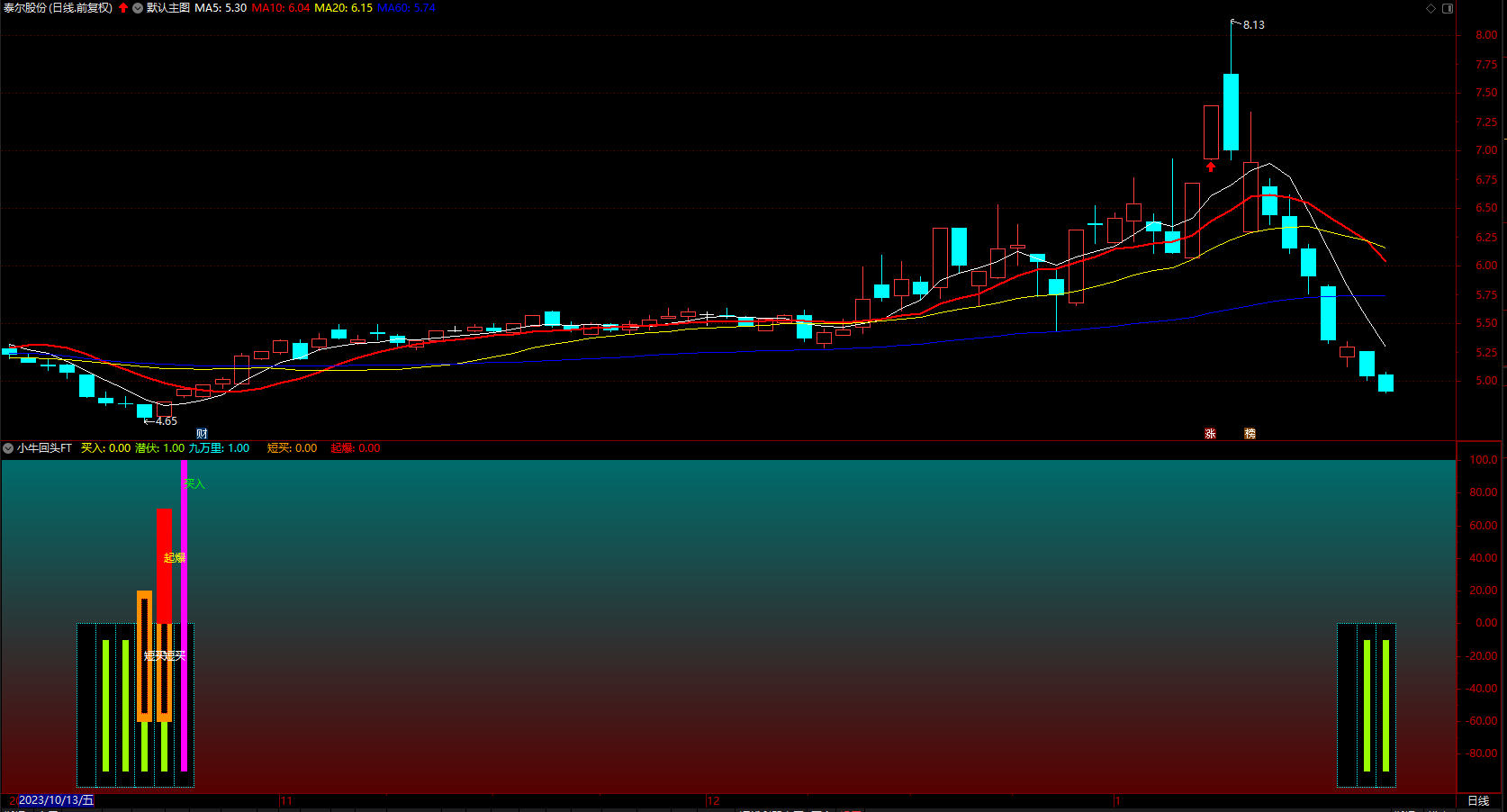This screenshot has width=1507, height=812.
Task: Select the 短买: 0.00 indicator value
Action: coord(292,448)
